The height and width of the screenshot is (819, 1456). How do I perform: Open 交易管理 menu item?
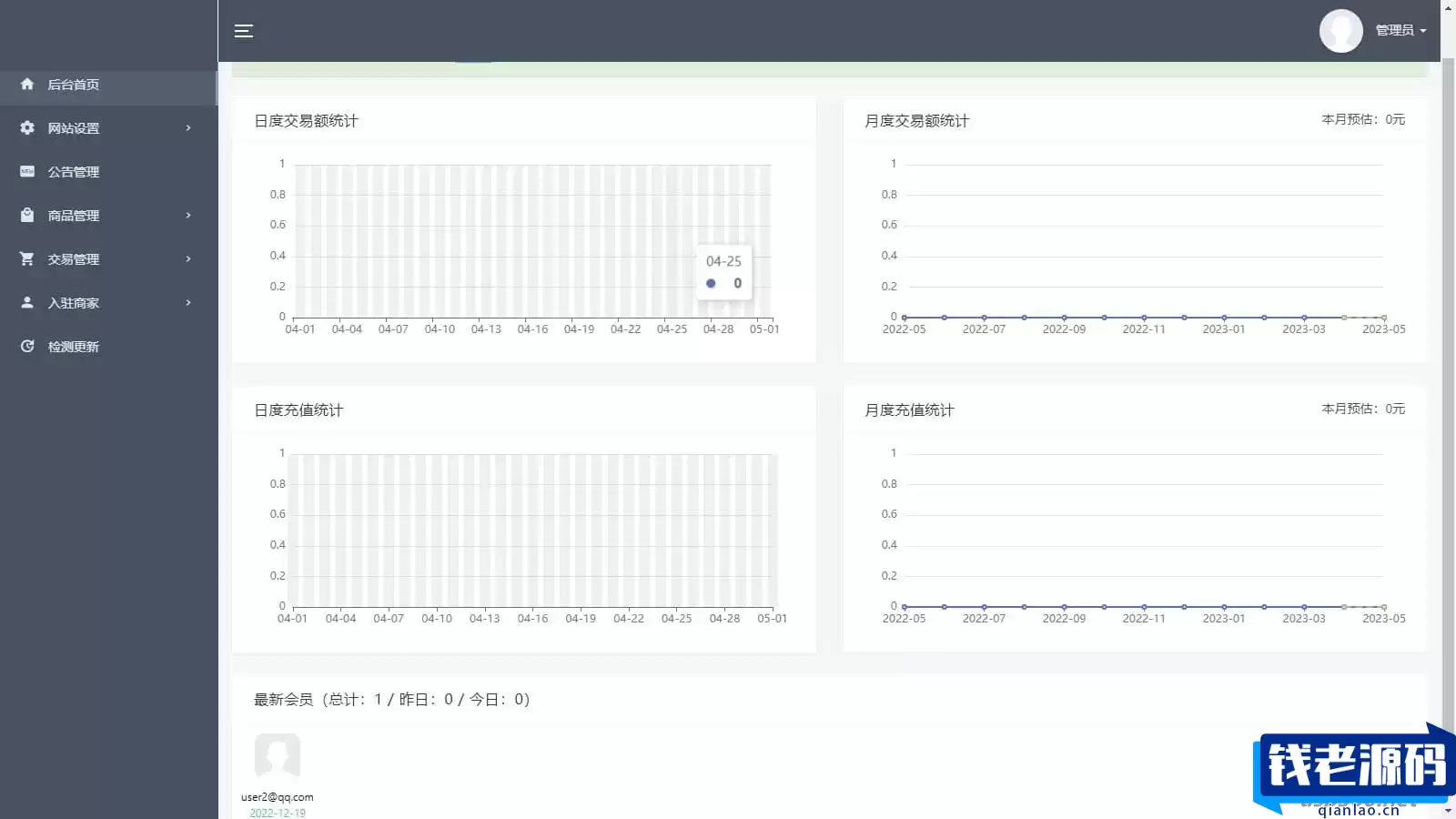coord(108,259)
